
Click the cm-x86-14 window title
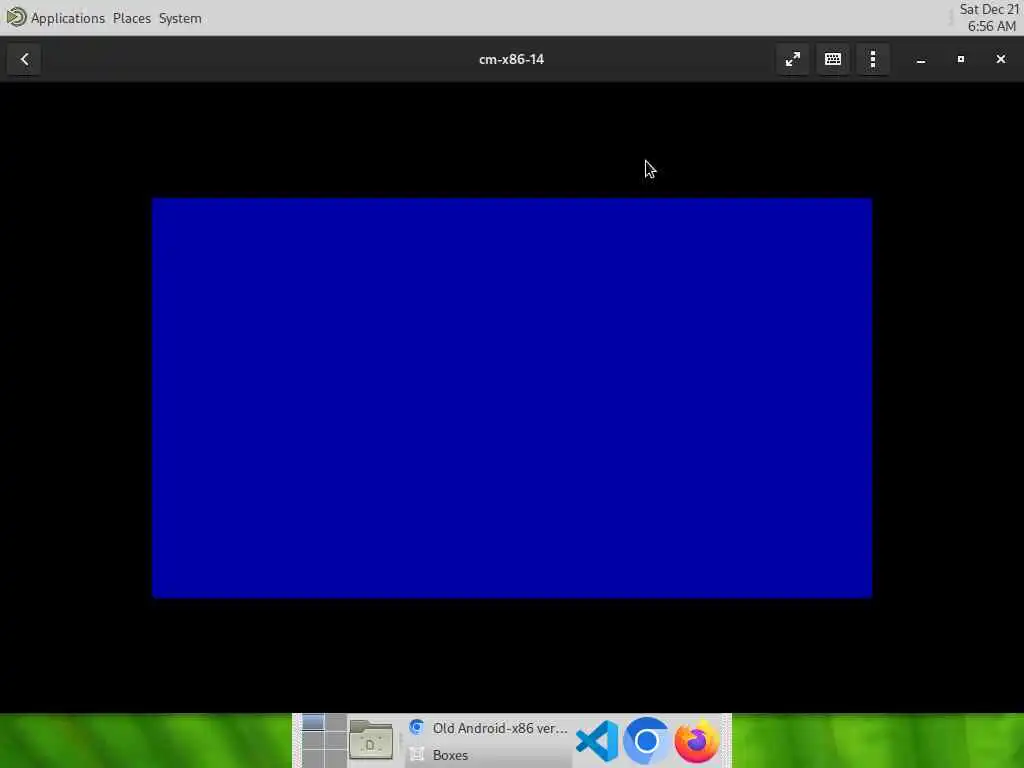(x=511, y=59)
